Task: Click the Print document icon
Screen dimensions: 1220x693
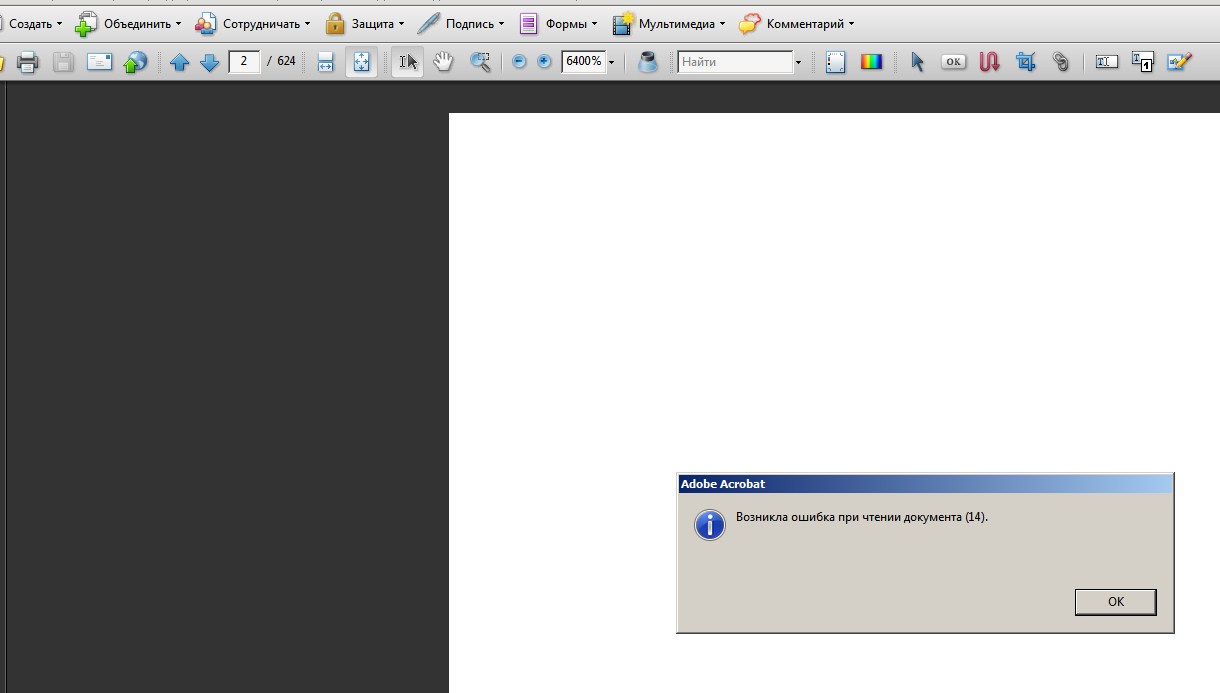Action: (x=28, y=62)
